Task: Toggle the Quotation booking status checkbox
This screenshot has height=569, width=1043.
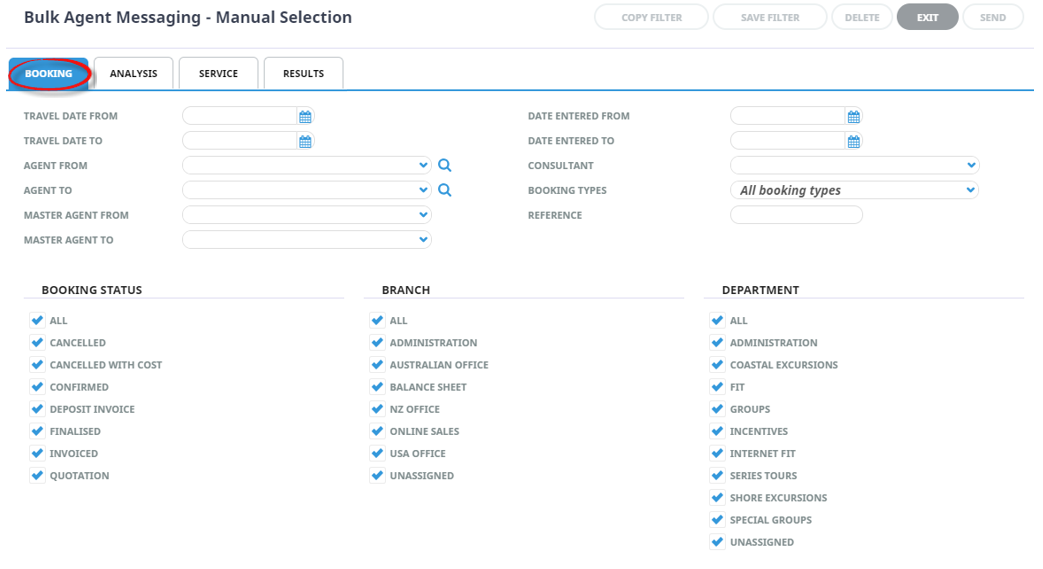Action: (x=37, y=475)
